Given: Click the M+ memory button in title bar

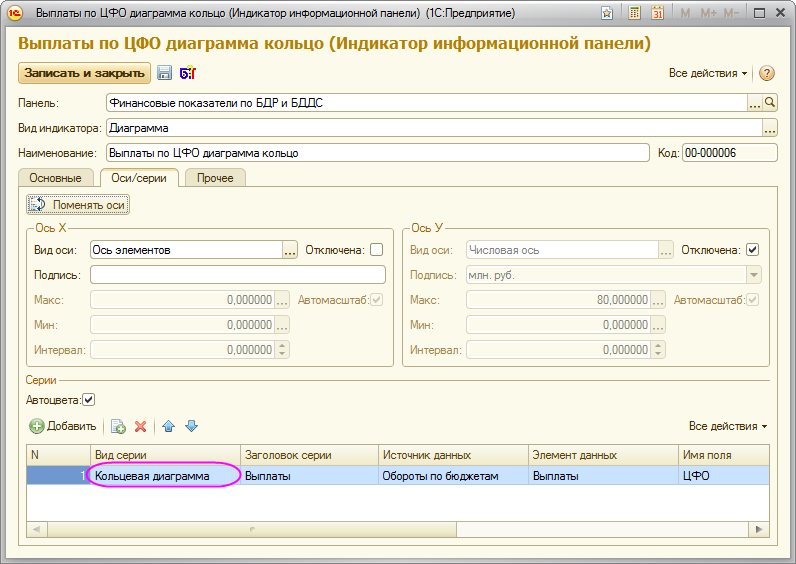Looking at the screenshot, I should click(709, 13).
